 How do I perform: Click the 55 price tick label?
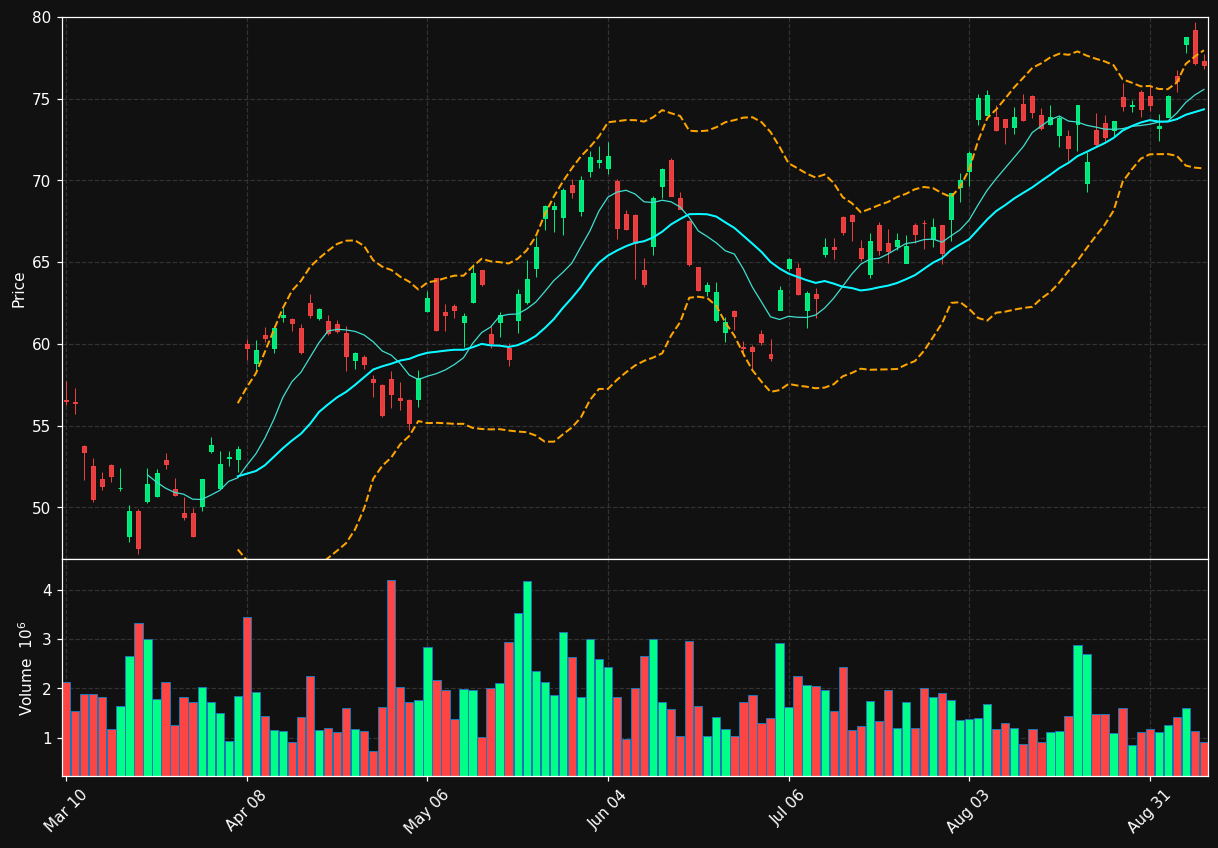pos(41,427)
